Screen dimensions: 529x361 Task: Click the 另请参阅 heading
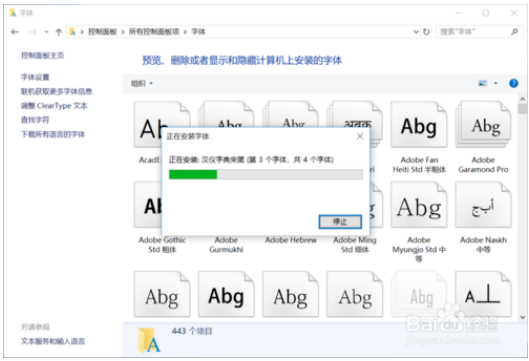click(35, 327)
